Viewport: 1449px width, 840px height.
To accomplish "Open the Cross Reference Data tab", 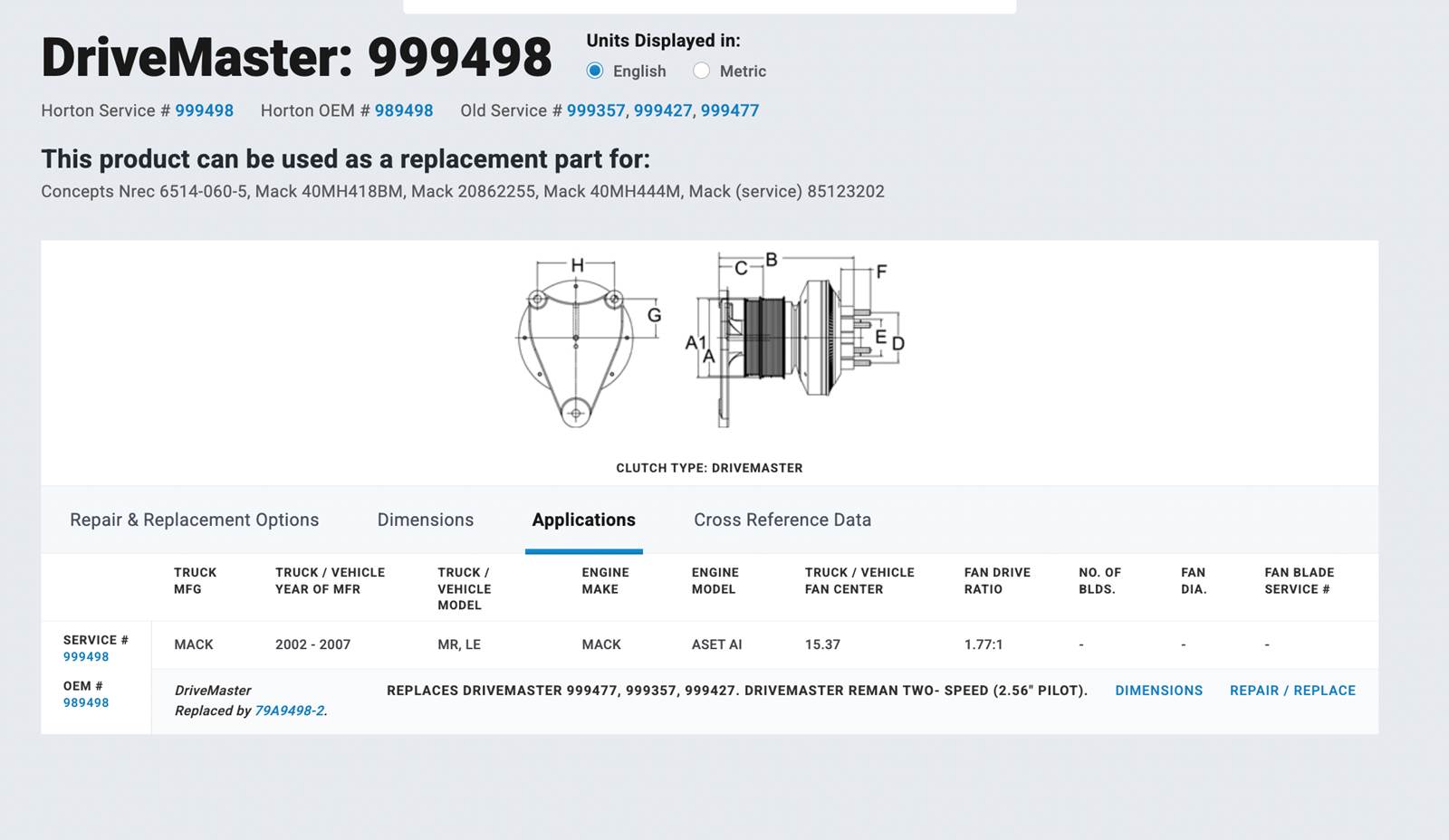I will pos(782,520).
